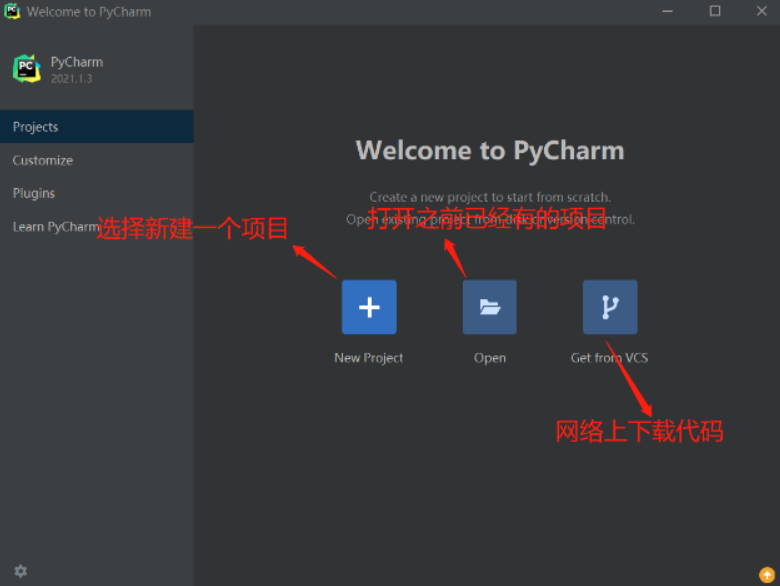Viewport: 780px width, 586px height.
Task: Select the Projects tab
Action: coord(97,127)
